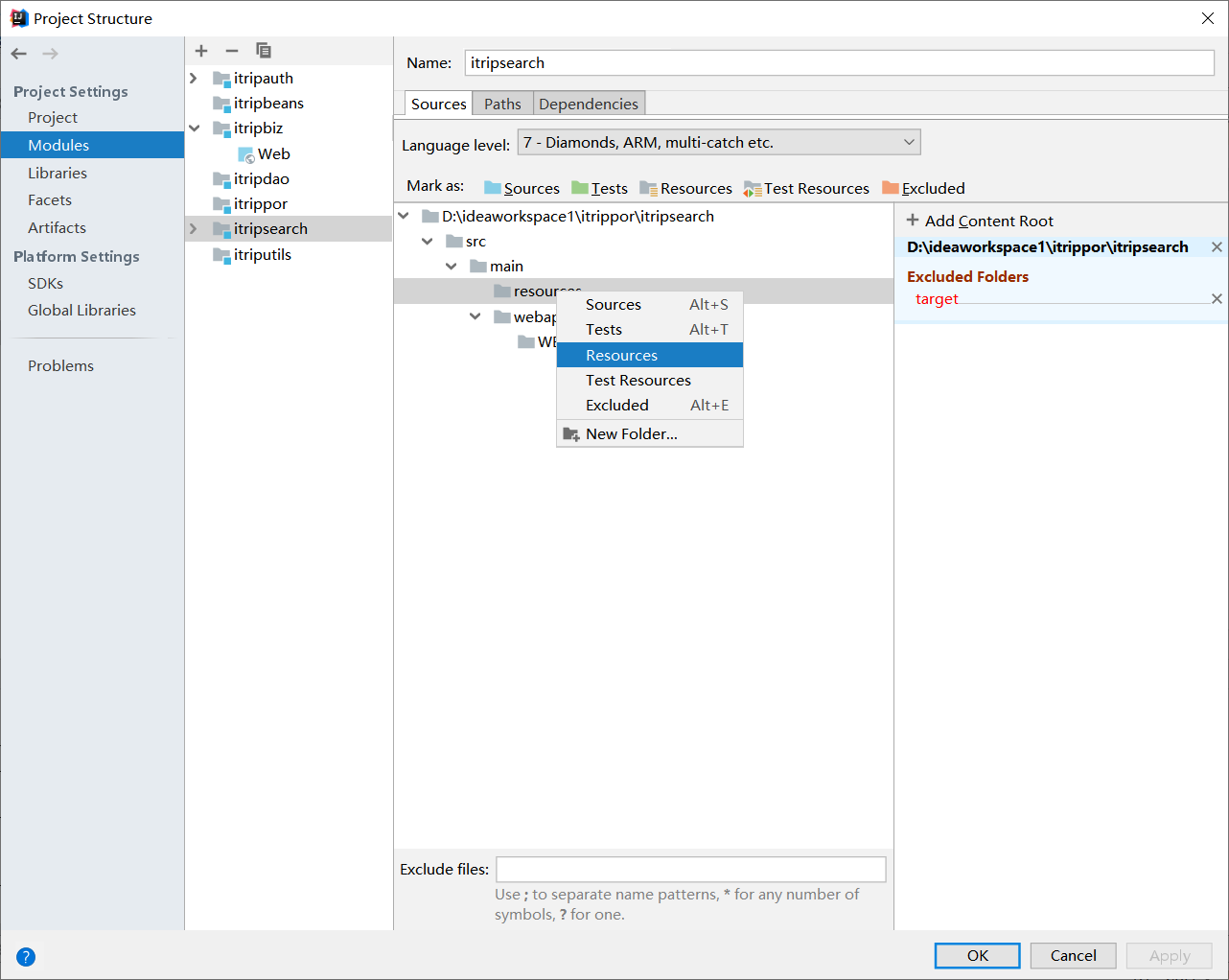Image resolution: width=1229 pixels, height=980 pixels.
Task: Click the Cancel button
Action: (1073, 955)
